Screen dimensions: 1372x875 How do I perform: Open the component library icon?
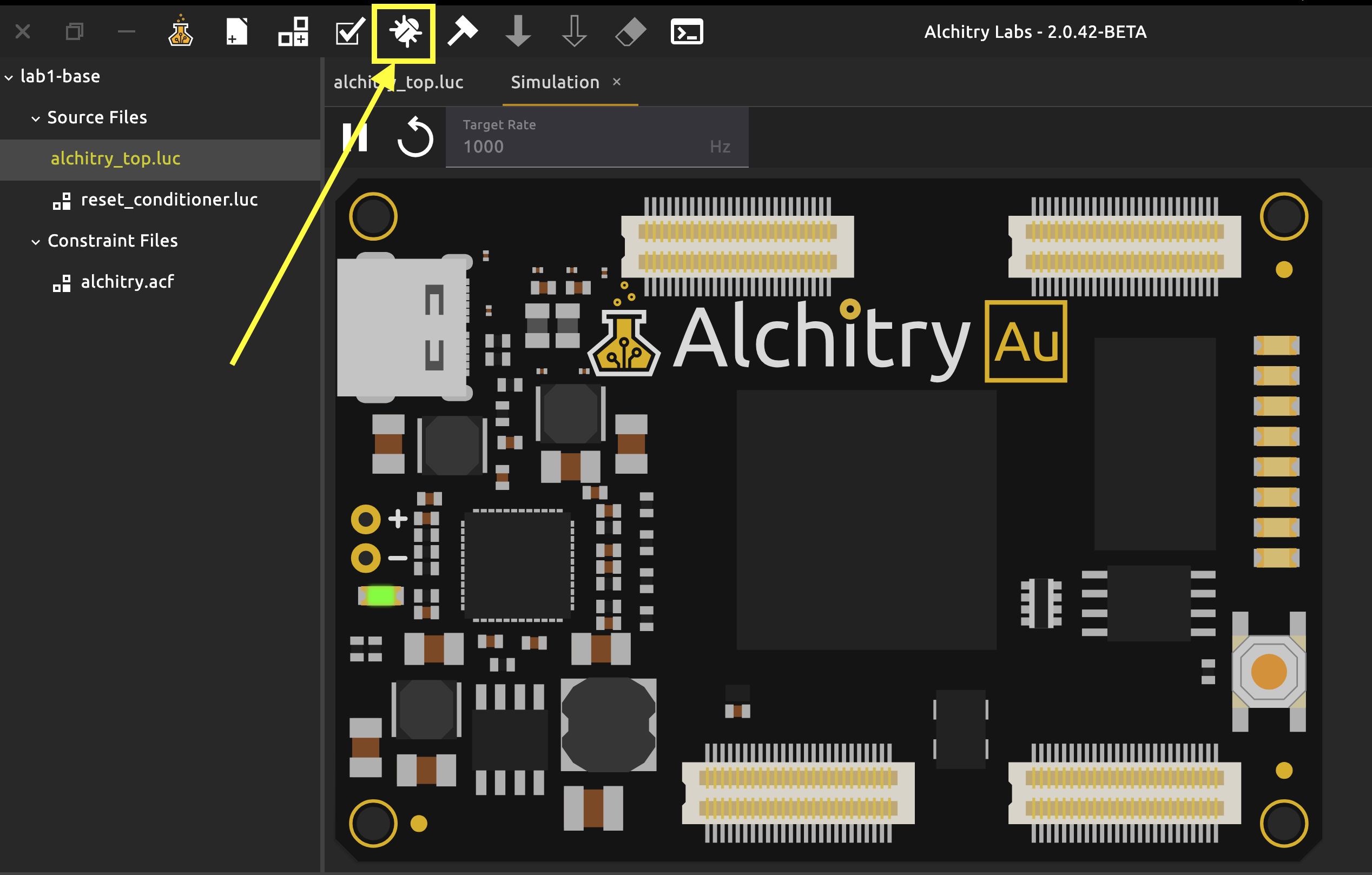click(x=293, y=31)
